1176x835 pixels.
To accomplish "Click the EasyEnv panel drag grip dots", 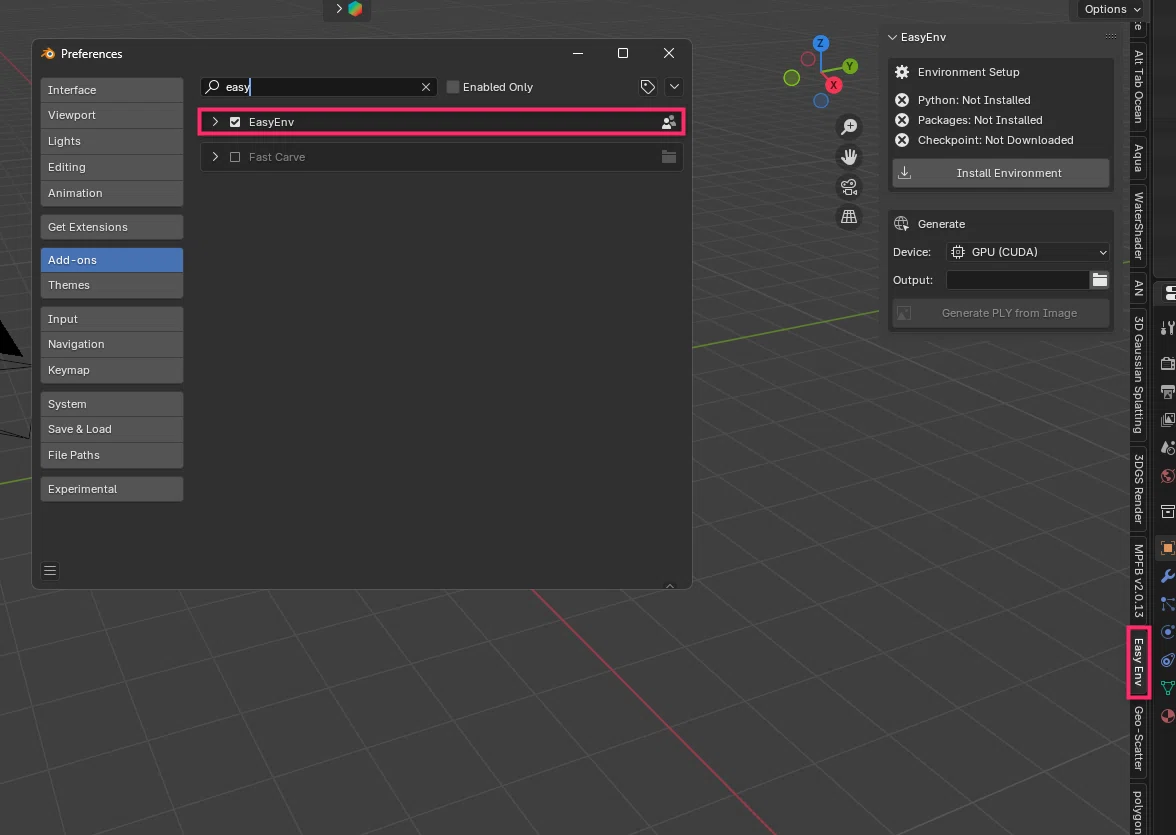I will tap(1111, 37).
